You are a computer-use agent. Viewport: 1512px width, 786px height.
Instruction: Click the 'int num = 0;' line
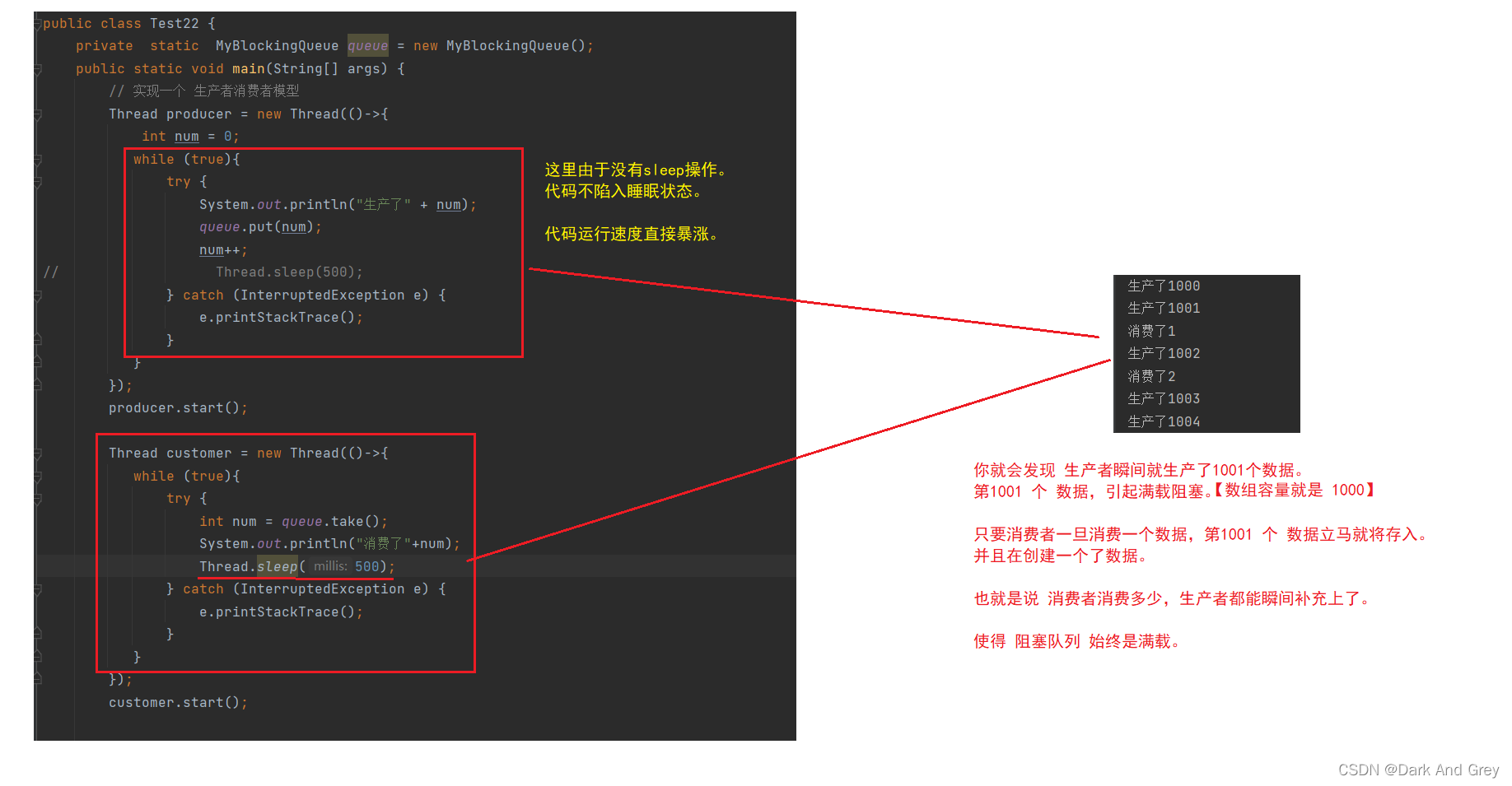[190, 137]
